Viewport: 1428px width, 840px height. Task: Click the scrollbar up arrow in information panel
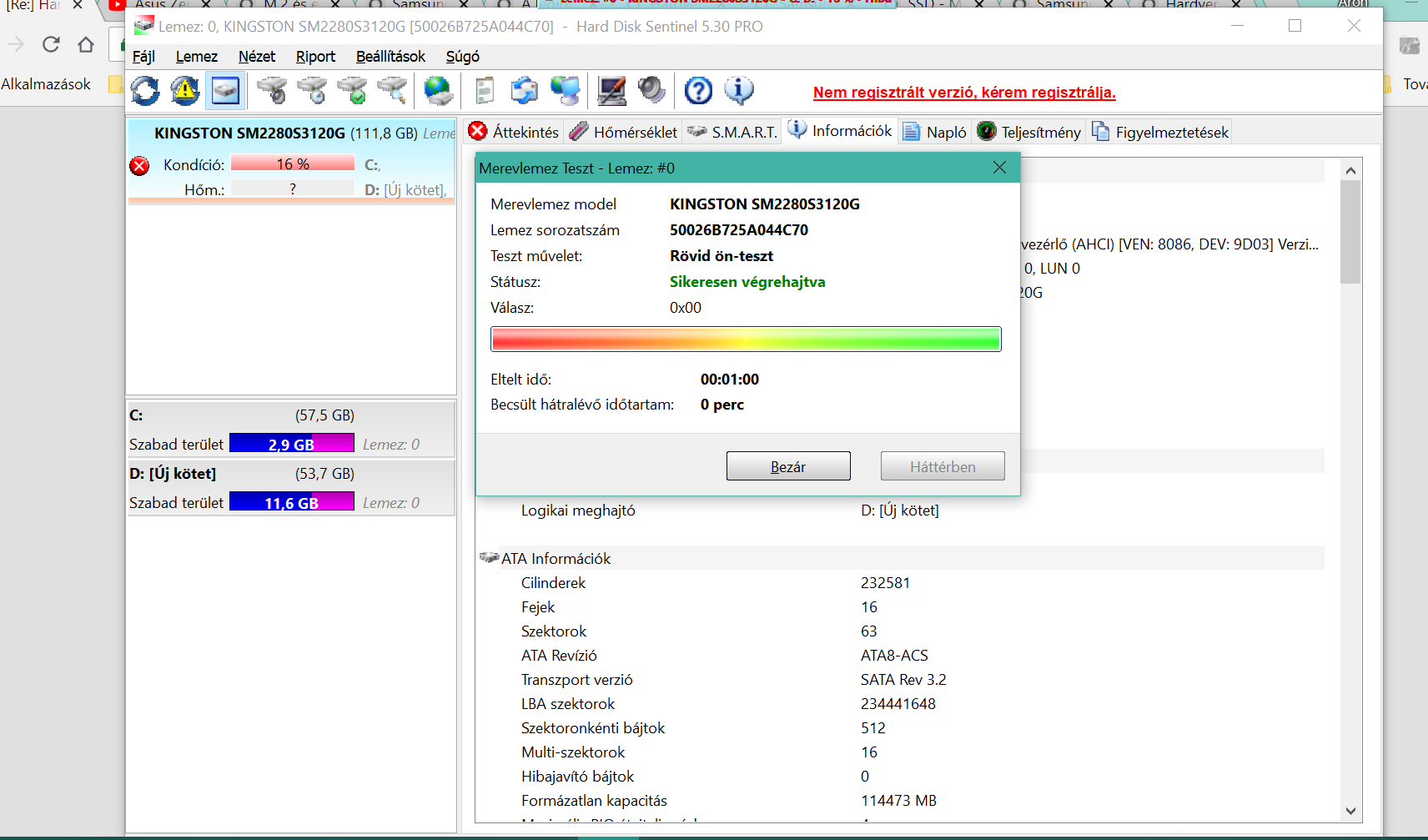click(x=1350, y=171)
